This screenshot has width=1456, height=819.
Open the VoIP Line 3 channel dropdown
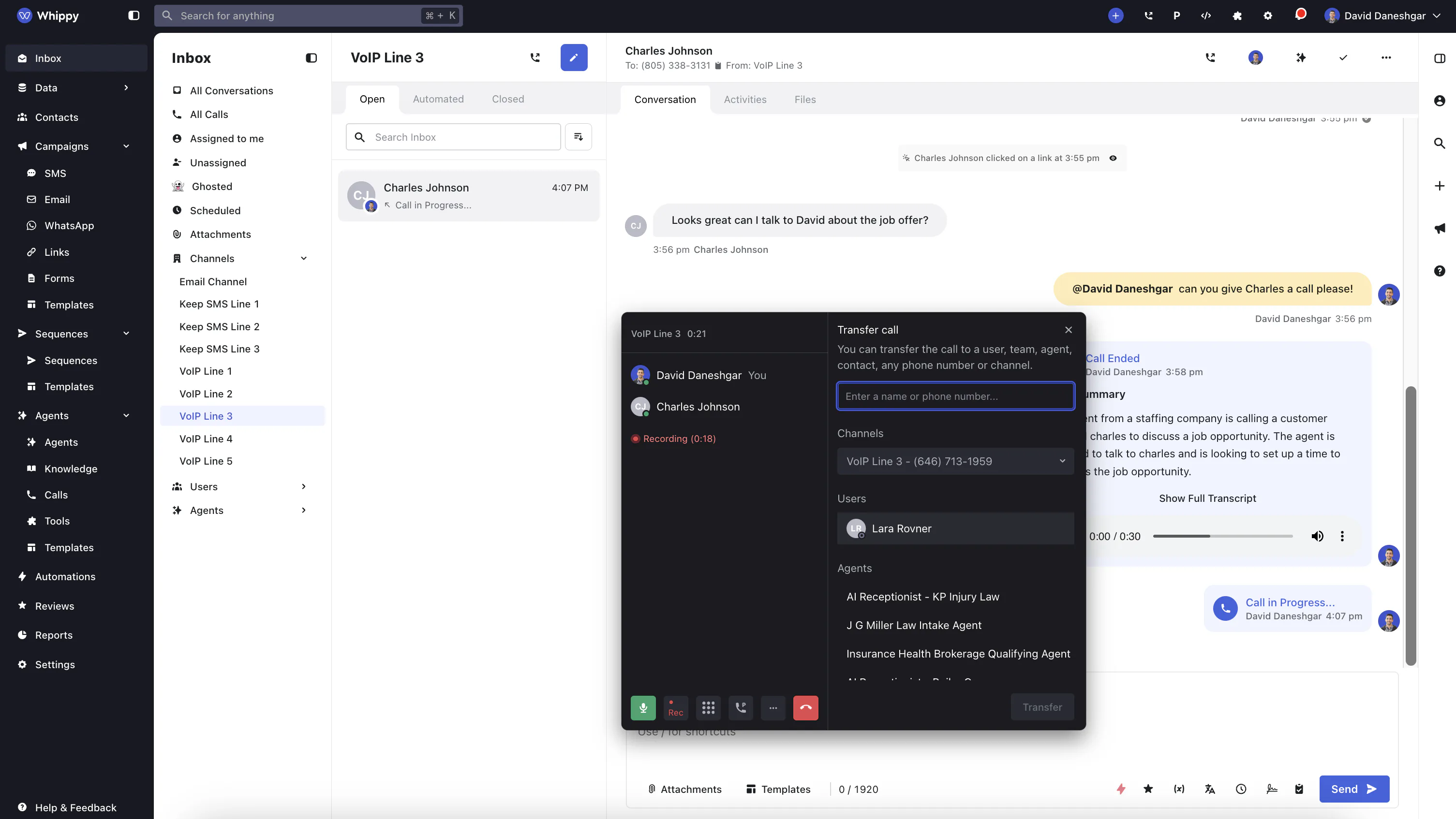955,461
